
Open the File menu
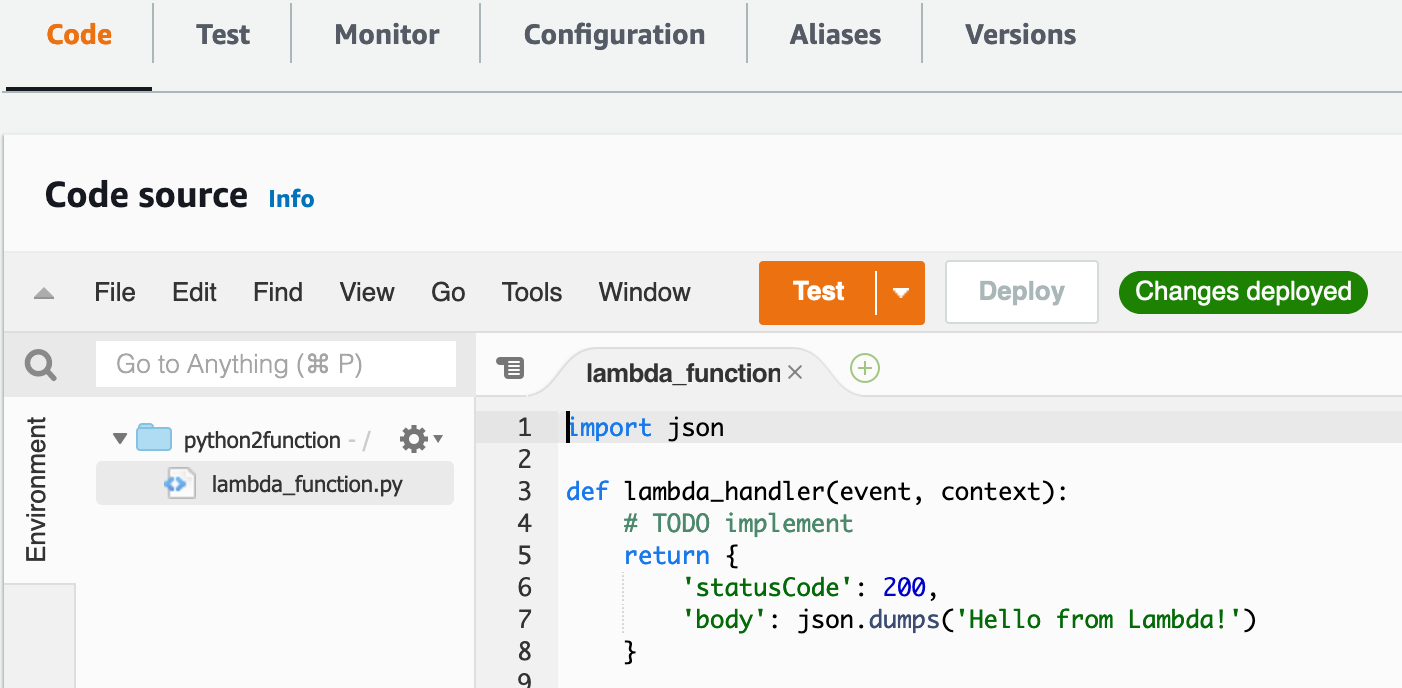[x=115, y=293]
